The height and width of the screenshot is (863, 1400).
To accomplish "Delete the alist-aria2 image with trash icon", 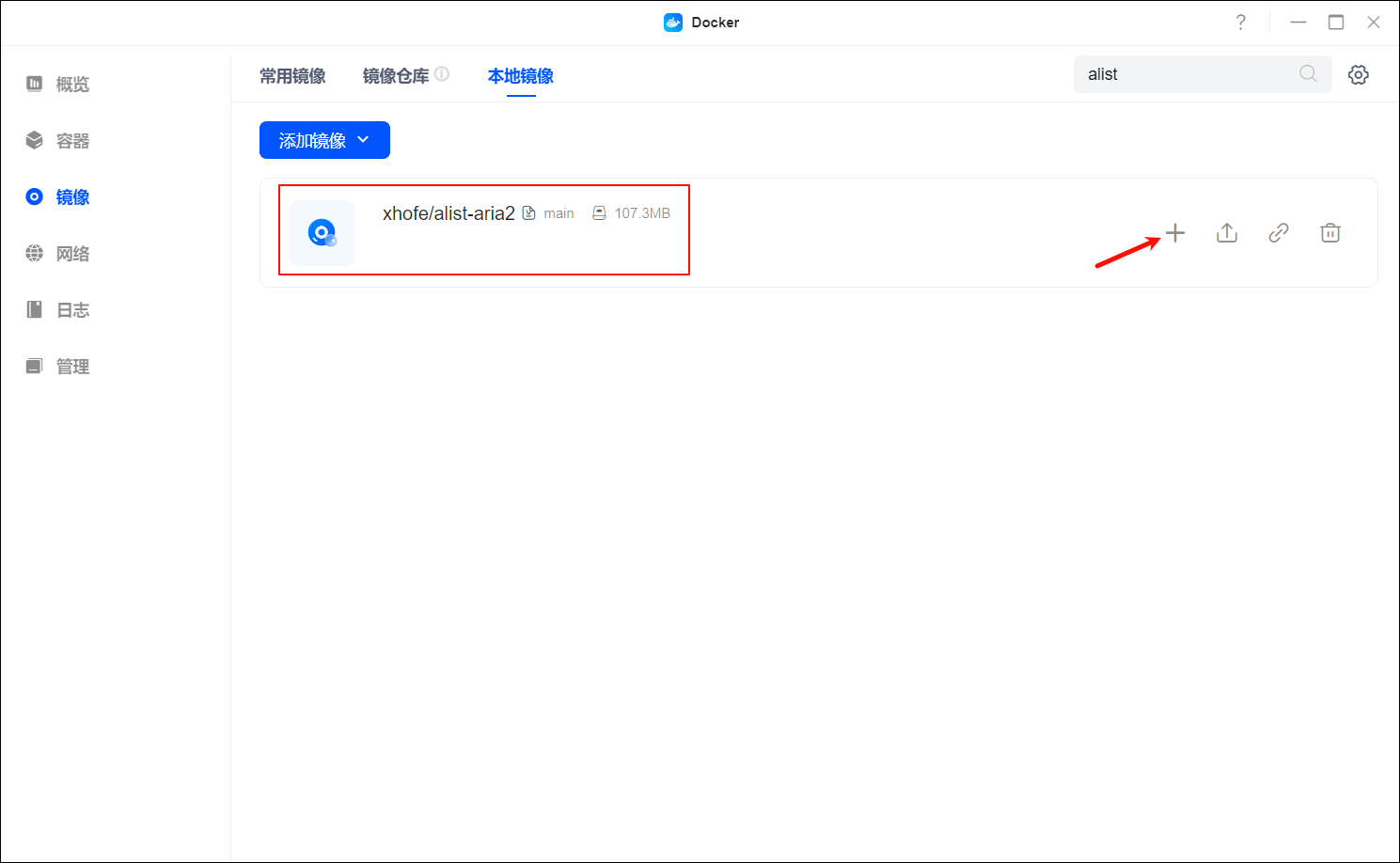I will click(1330, 233).
